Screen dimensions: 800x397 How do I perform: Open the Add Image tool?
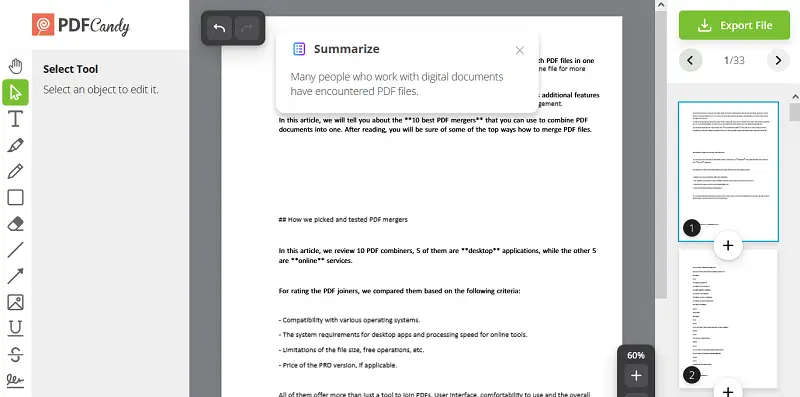point(15,302)
